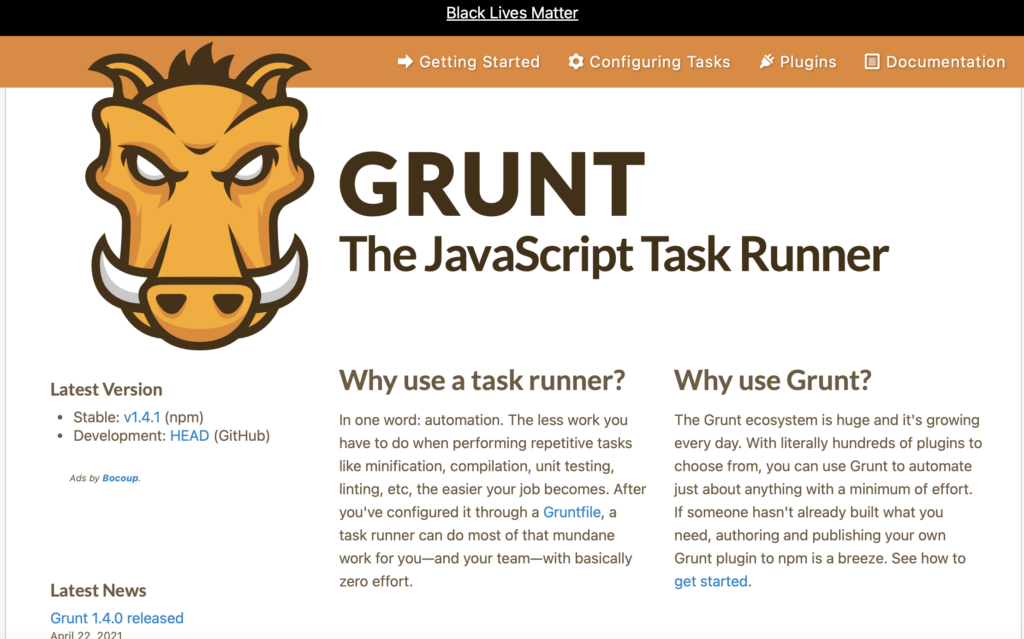Screen dimensions: 1024x639
Task: Click the gear icon next to Configuring Tasks
Action: [575, 61]
